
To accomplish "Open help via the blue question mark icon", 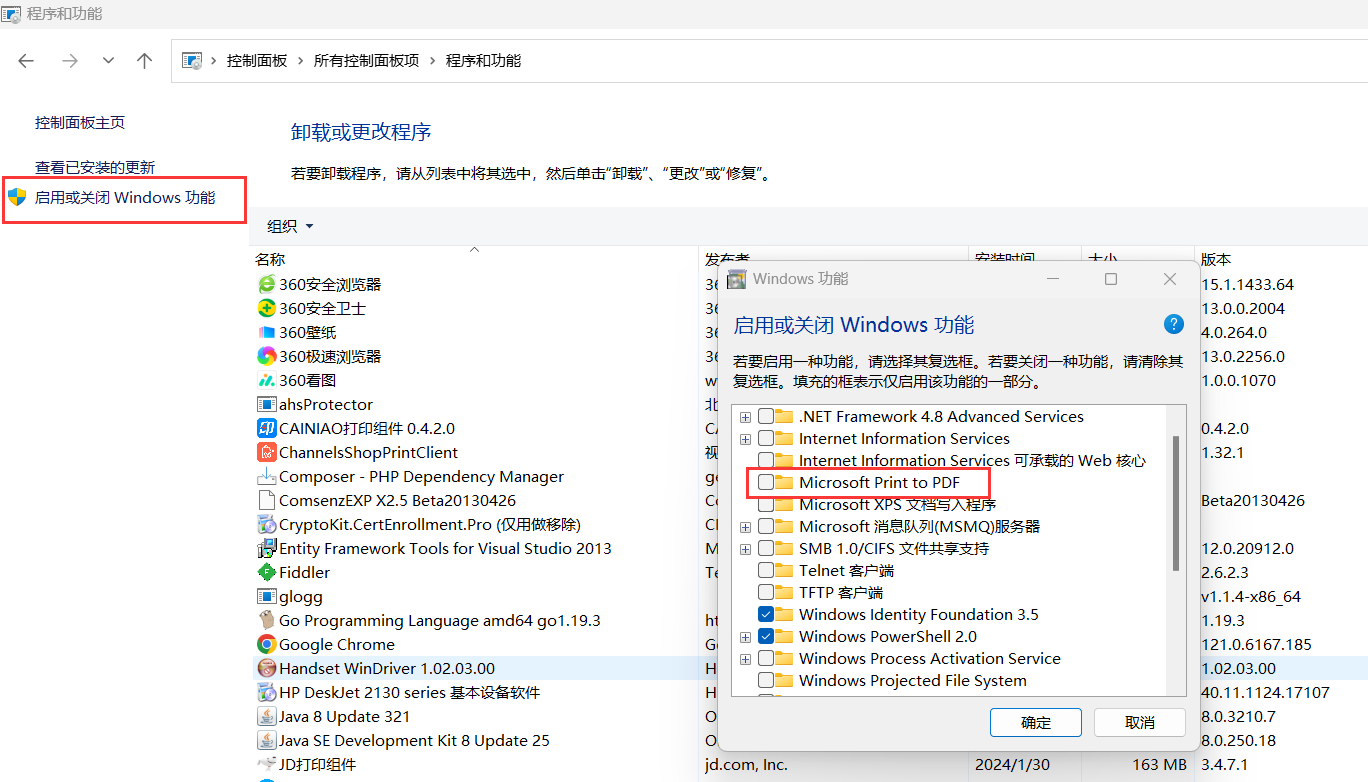I will pyautogui.click(x=1174, y=325).
